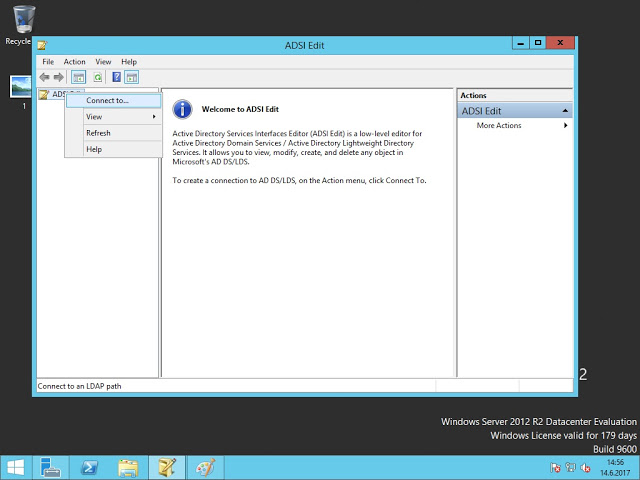Image resolution: width=640 pixels, height=480 pixels.
Task: Open PowerShell from the taskbar
Action: click(x=88, y=467)
